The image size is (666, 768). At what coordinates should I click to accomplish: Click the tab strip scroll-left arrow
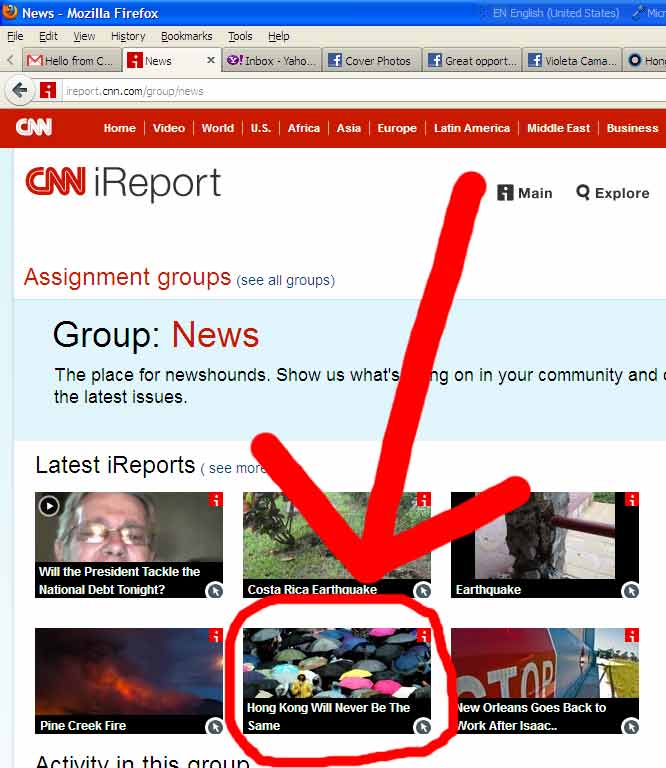tap(10, 60)
